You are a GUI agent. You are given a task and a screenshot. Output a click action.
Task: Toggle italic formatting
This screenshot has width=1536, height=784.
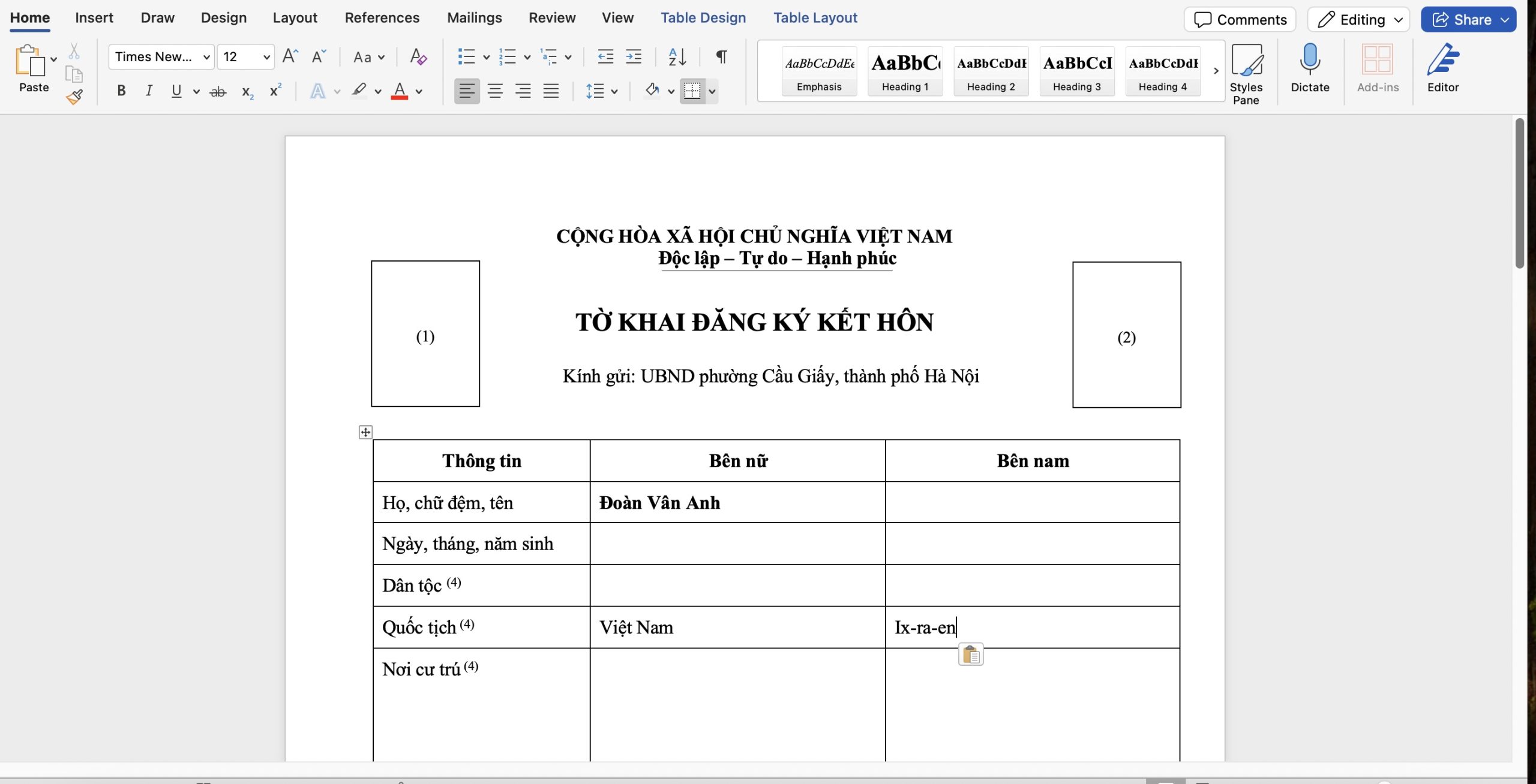pos(148,91)
